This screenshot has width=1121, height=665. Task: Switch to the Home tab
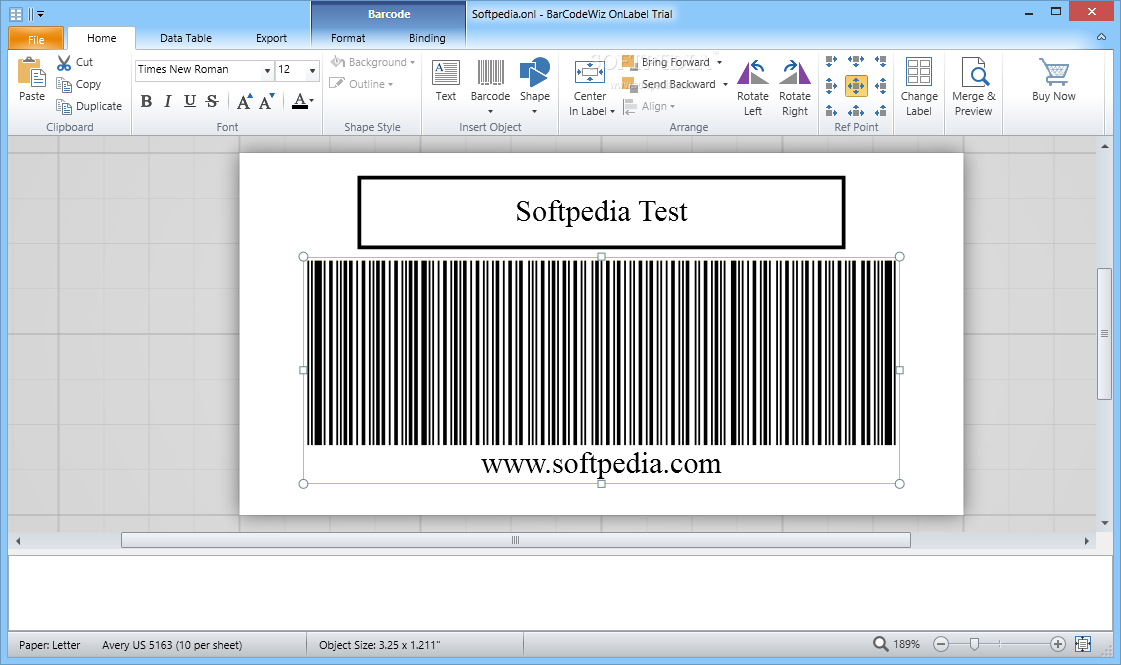pos(102,38)
